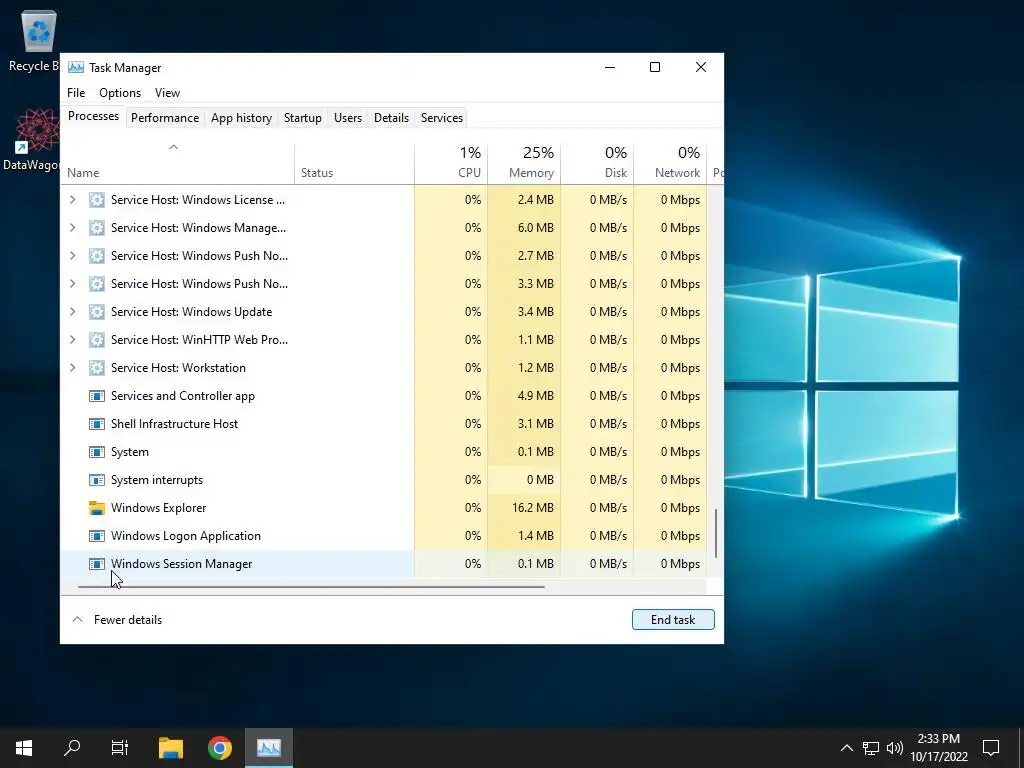
Task: Select the System interrupts process name
Action: tap(157, 480)
